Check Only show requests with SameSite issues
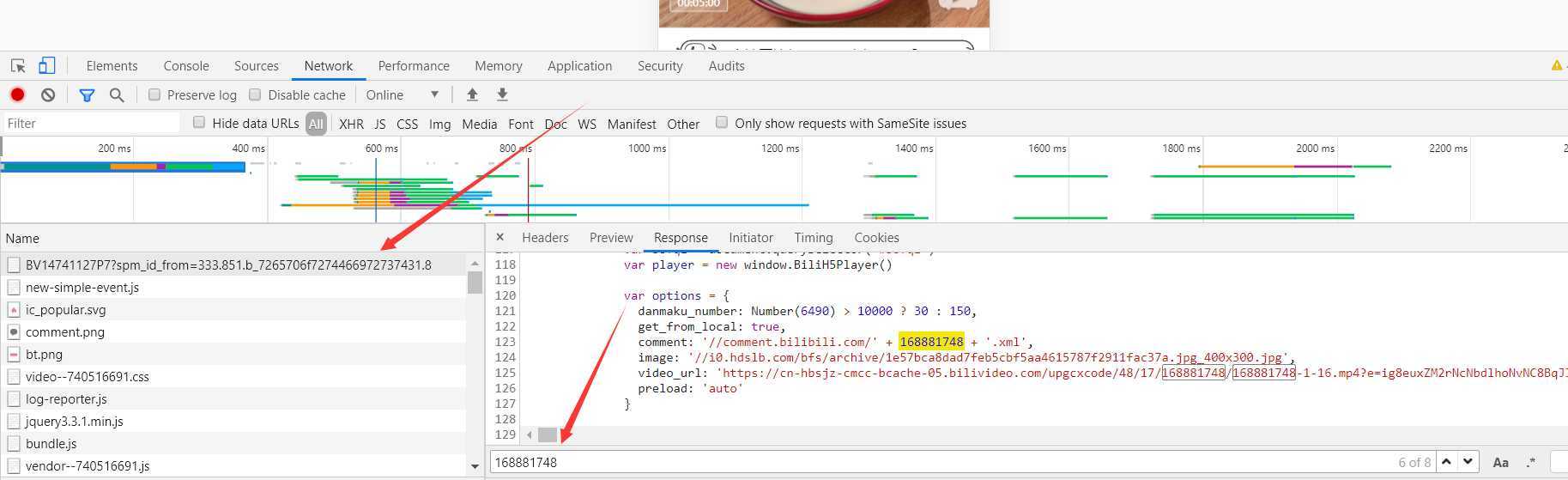The width and height of the screenshot is (1568, 480). (x=722, y=123)
